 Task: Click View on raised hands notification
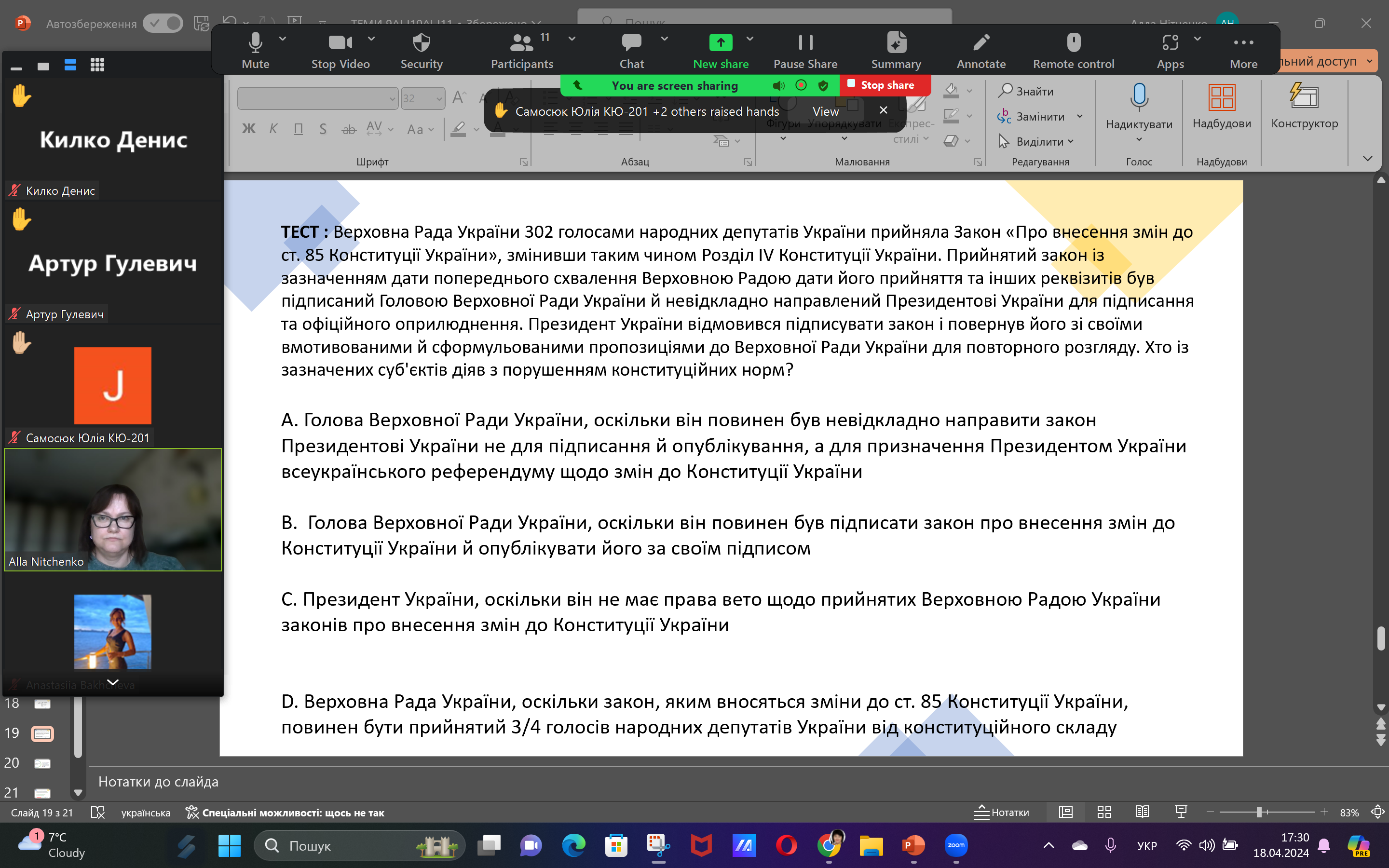click(x=825, y=111)
